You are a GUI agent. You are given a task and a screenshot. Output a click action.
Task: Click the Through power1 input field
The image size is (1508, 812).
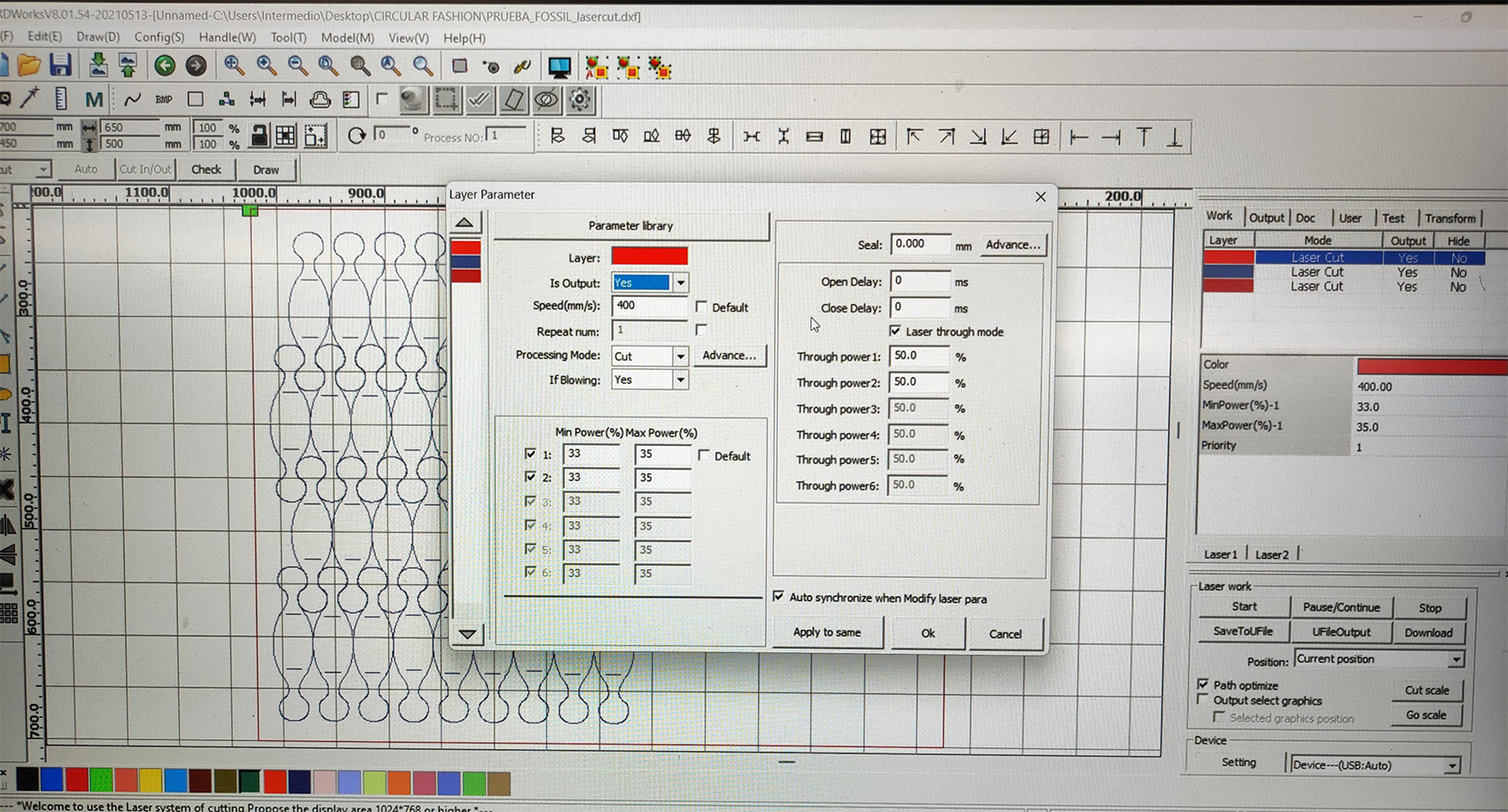[x=918, y=355]
